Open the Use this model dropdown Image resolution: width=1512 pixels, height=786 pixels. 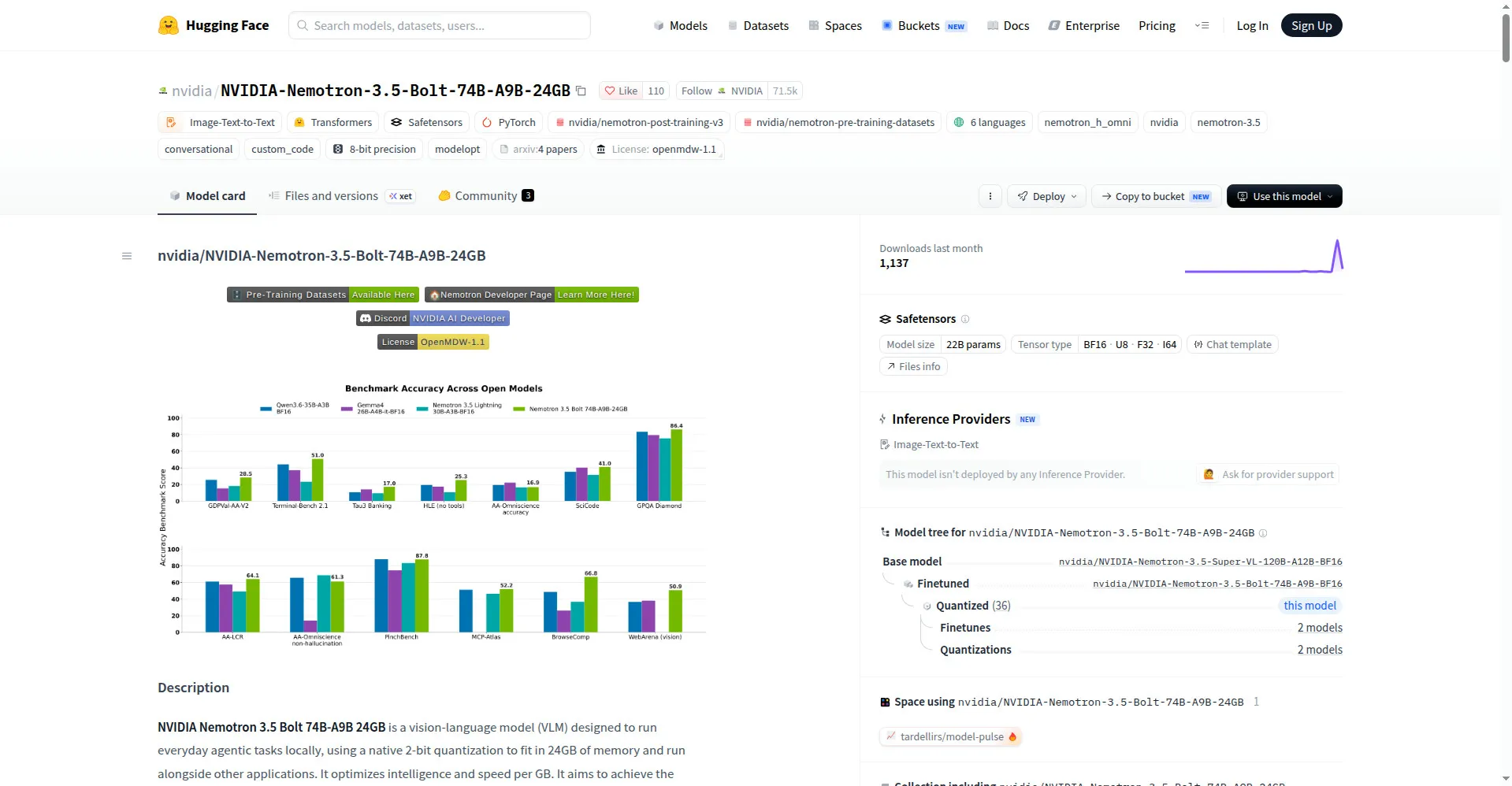pos(1284,196)
